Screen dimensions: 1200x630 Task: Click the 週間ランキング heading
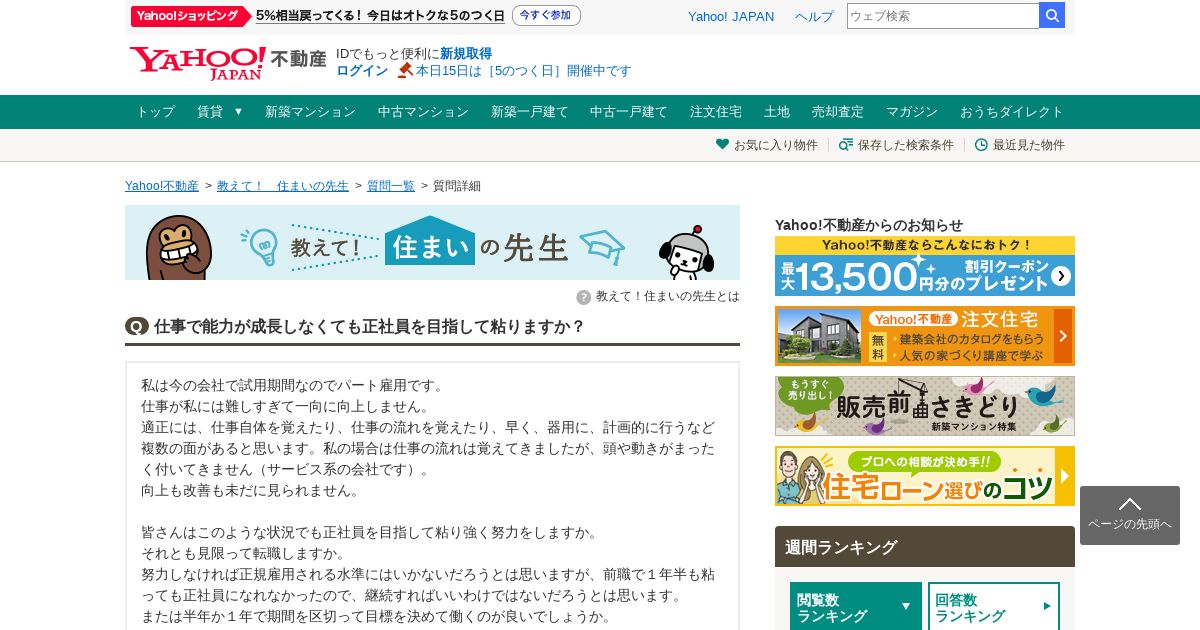841,547
